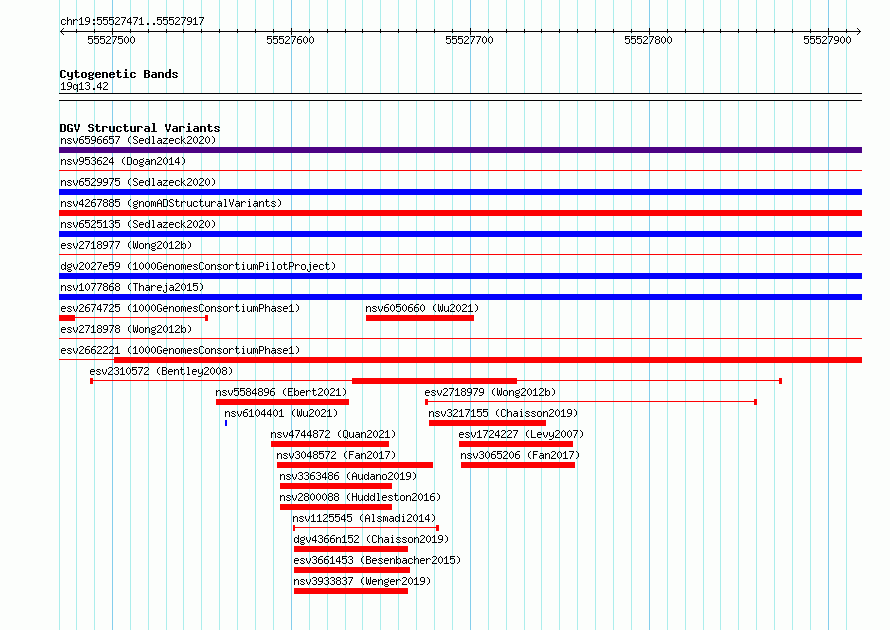Screen dimensions: 890x630
Task: Select the red bar under nsv6050660
Action: click(420, 318)
